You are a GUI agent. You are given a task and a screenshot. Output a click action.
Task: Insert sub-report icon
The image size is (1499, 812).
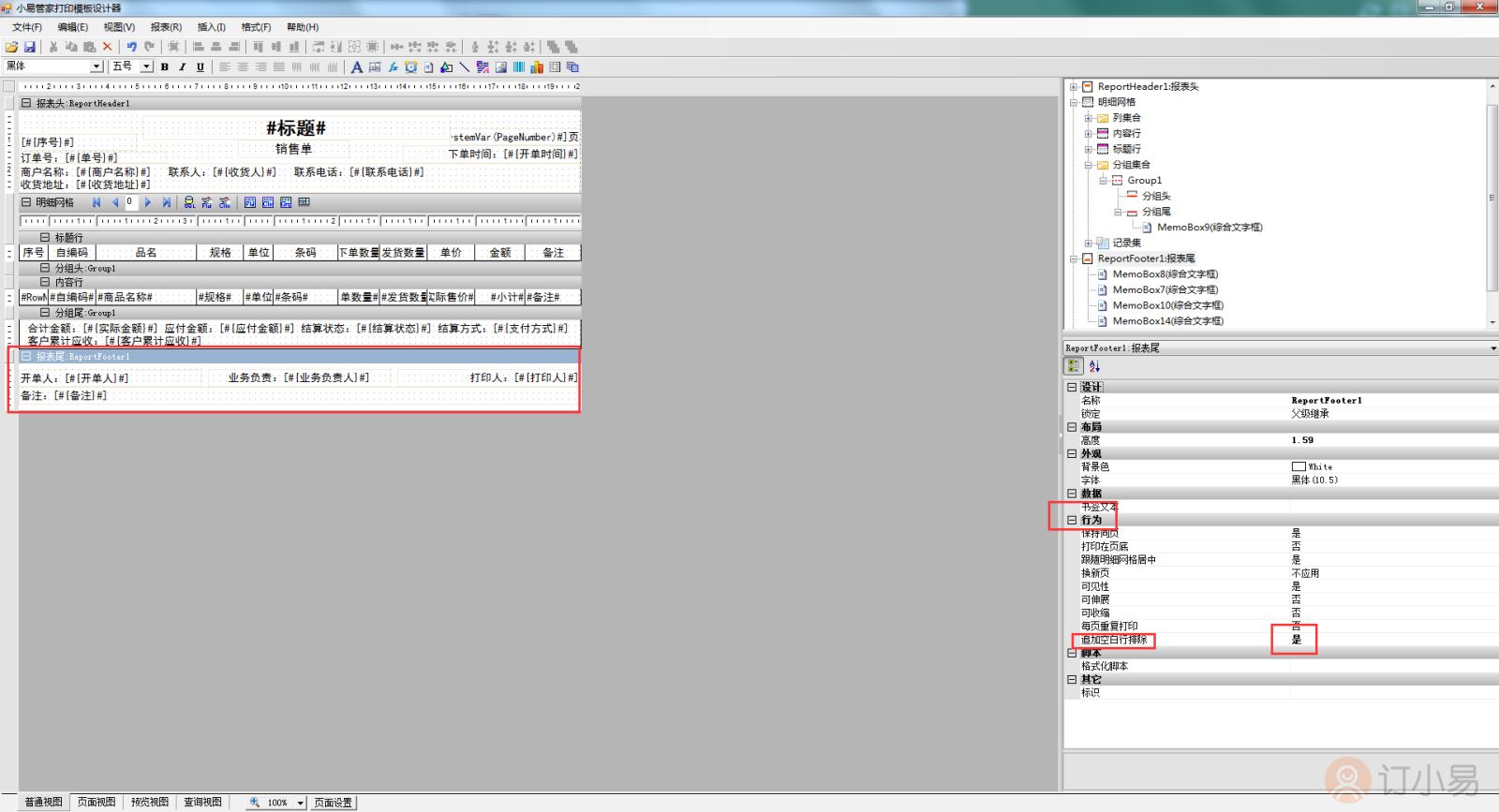click(572, 67)
